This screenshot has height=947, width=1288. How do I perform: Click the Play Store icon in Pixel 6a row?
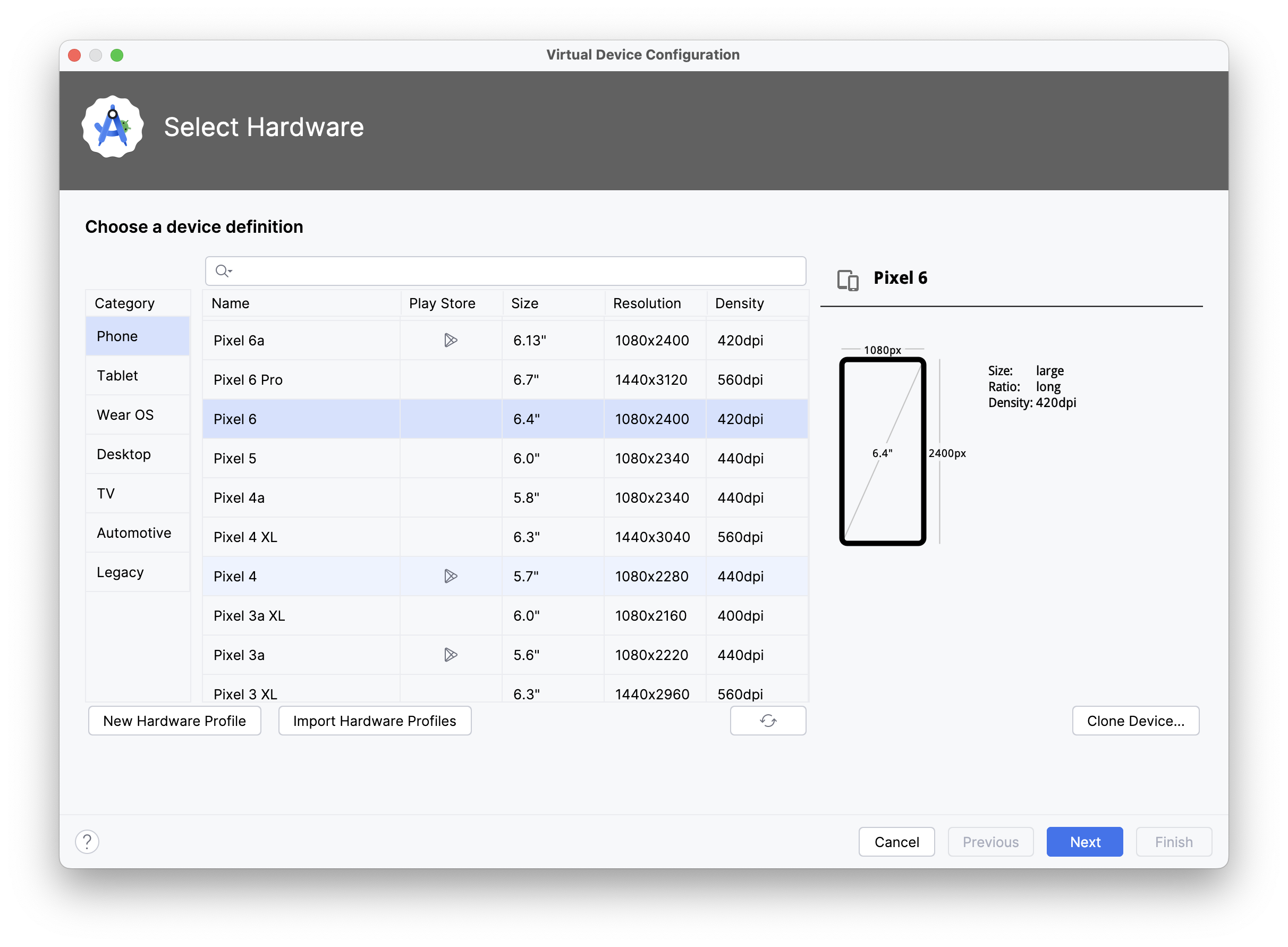(x=451, y=340)
